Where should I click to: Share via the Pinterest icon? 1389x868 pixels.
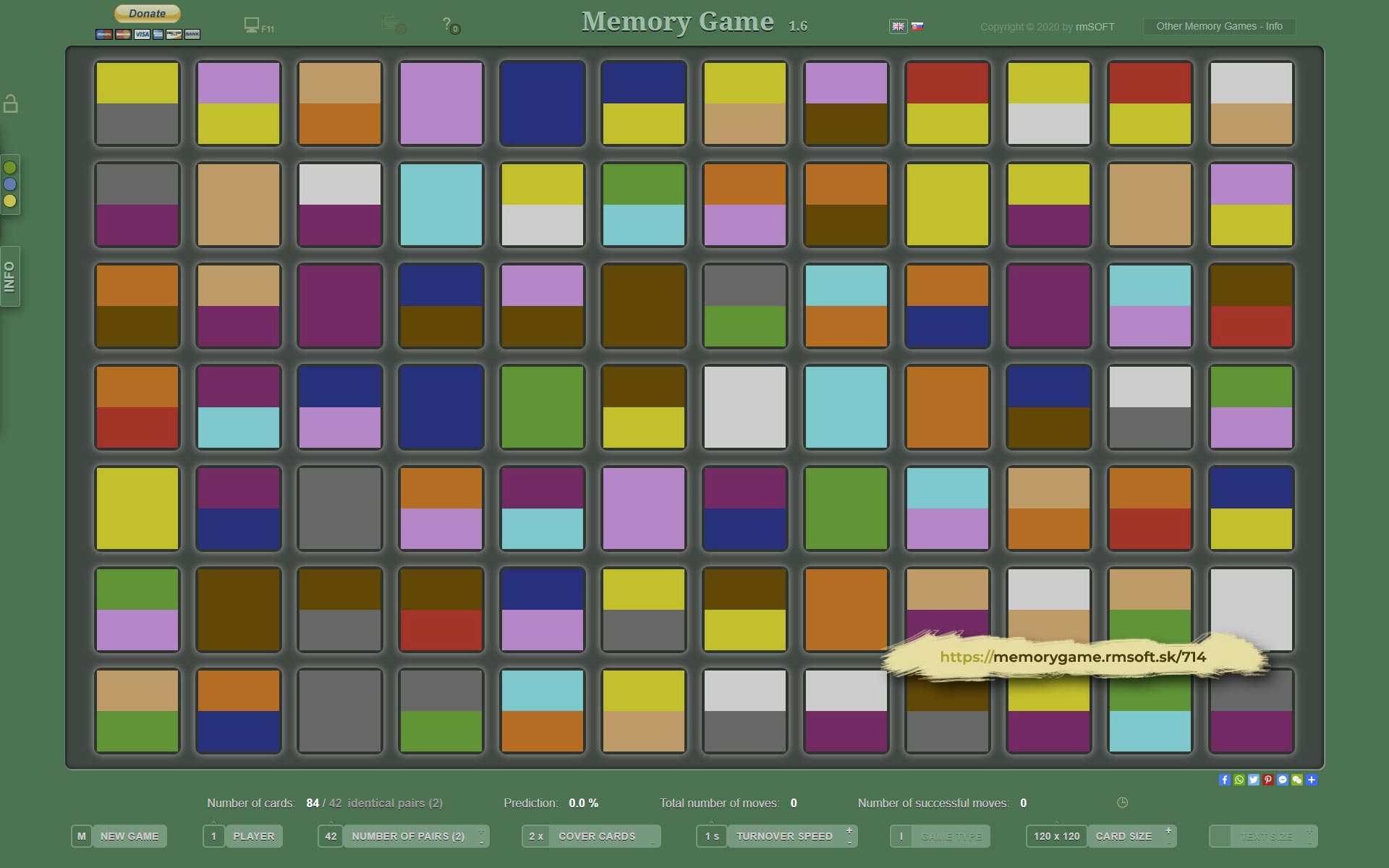click(1268, 780)
